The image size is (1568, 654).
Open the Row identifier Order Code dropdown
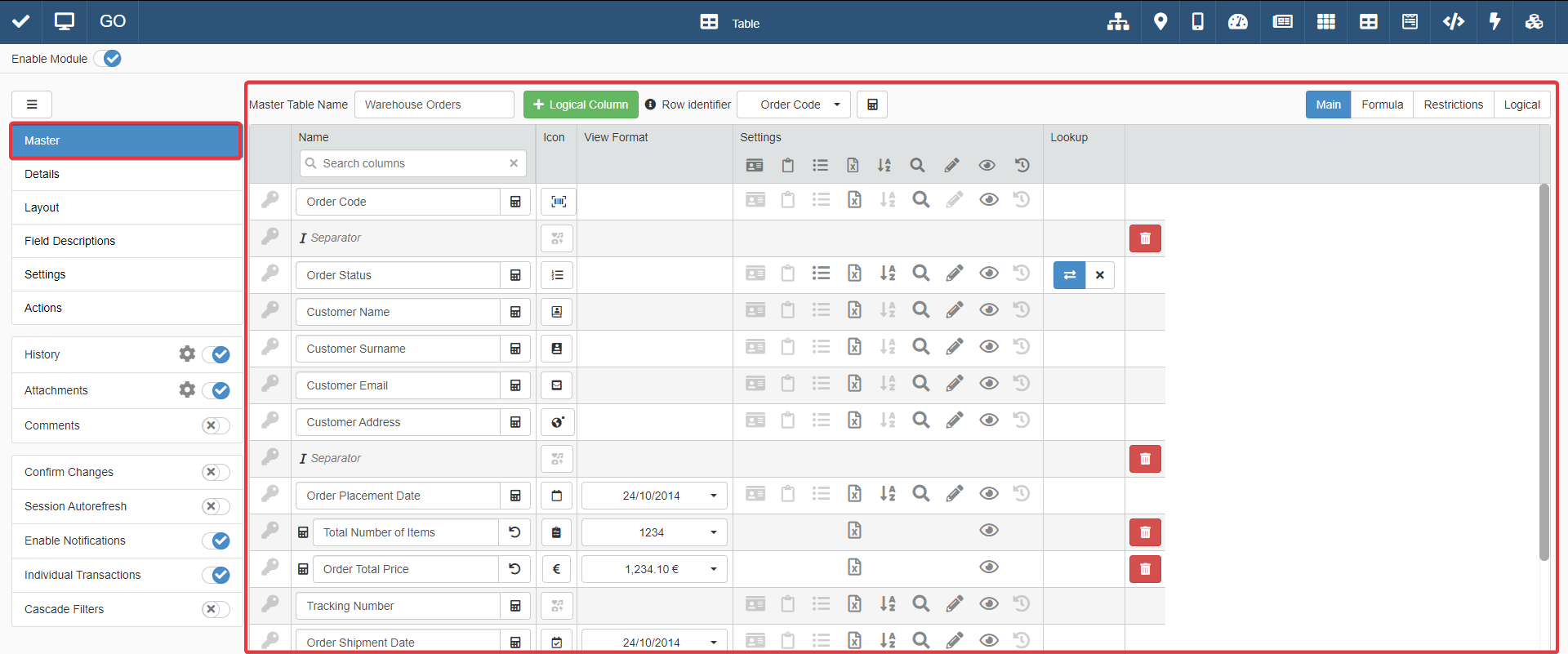(x=793, y=105)
